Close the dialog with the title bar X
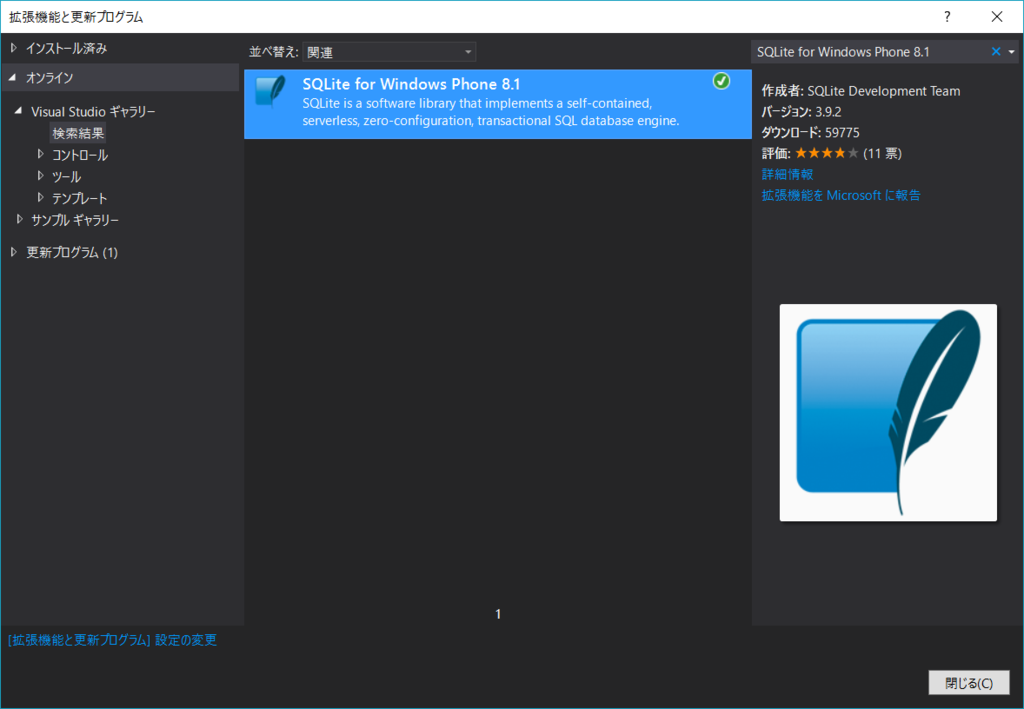1024x709 pixels. point(997,17)
